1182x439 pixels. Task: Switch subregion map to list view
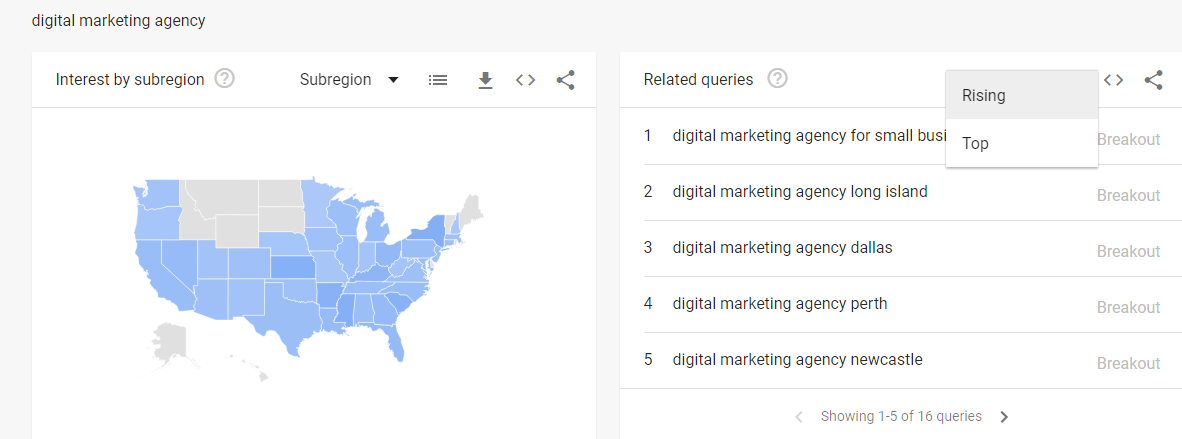[x=438, y=80]
